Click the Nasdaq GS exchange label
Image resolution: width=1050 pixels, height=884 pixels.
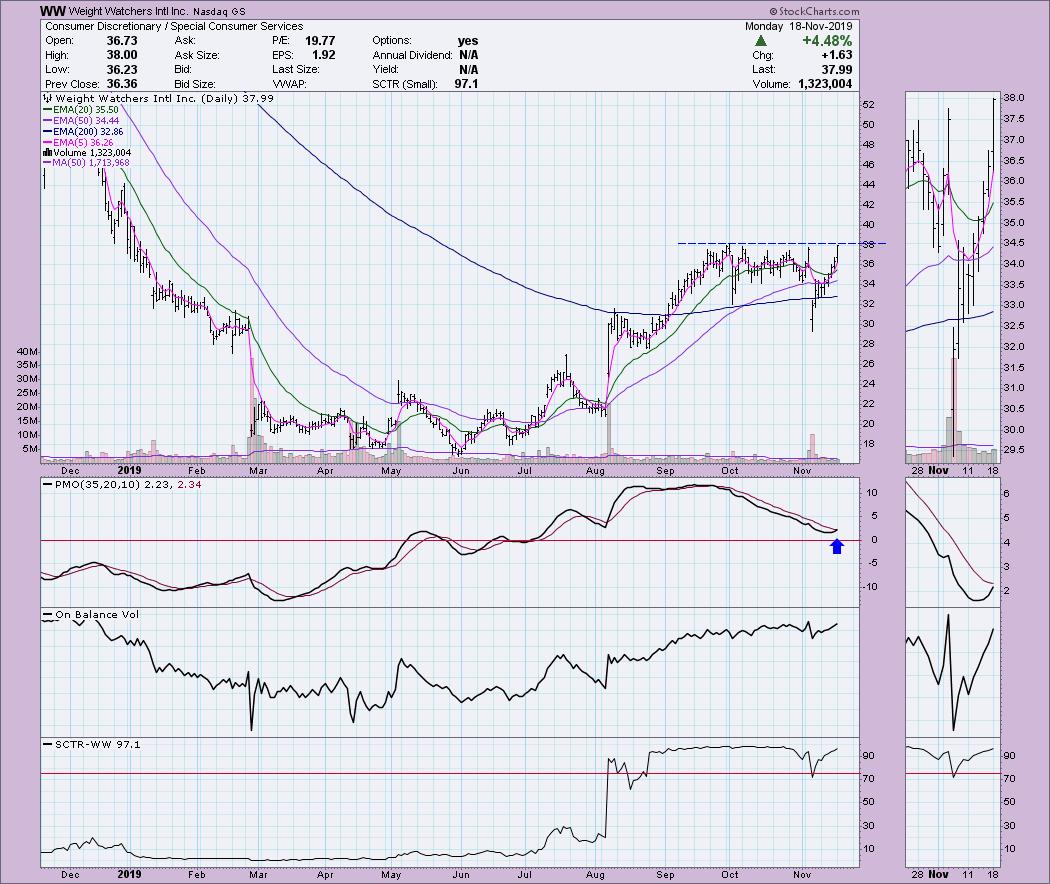click(219, 12)
